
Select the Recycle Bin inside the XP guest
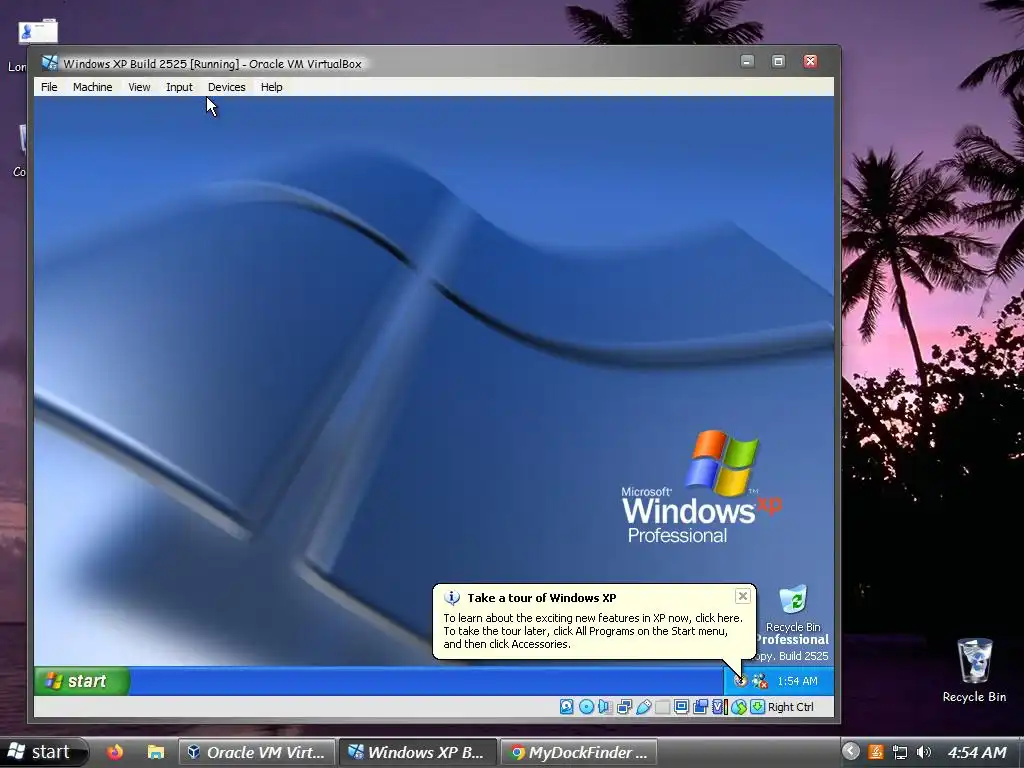click(793, 608)
